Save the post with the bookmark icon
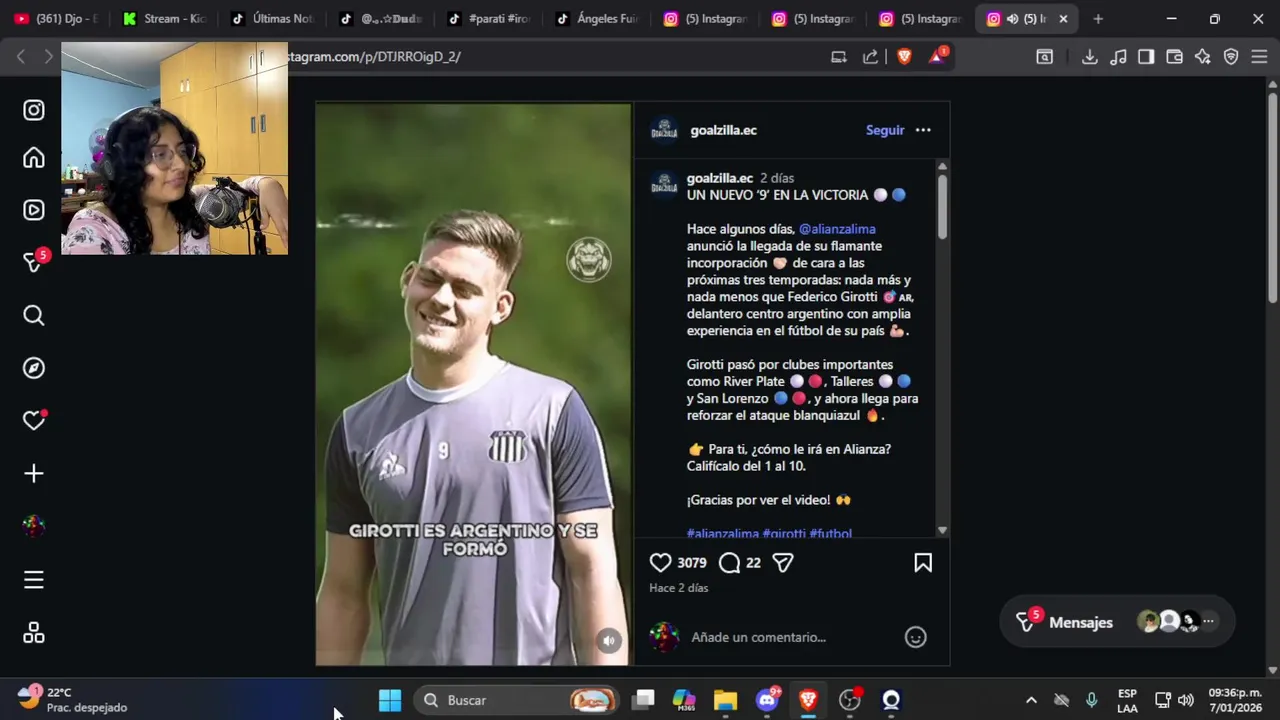 pyautogui.click(x=923, y=563)
